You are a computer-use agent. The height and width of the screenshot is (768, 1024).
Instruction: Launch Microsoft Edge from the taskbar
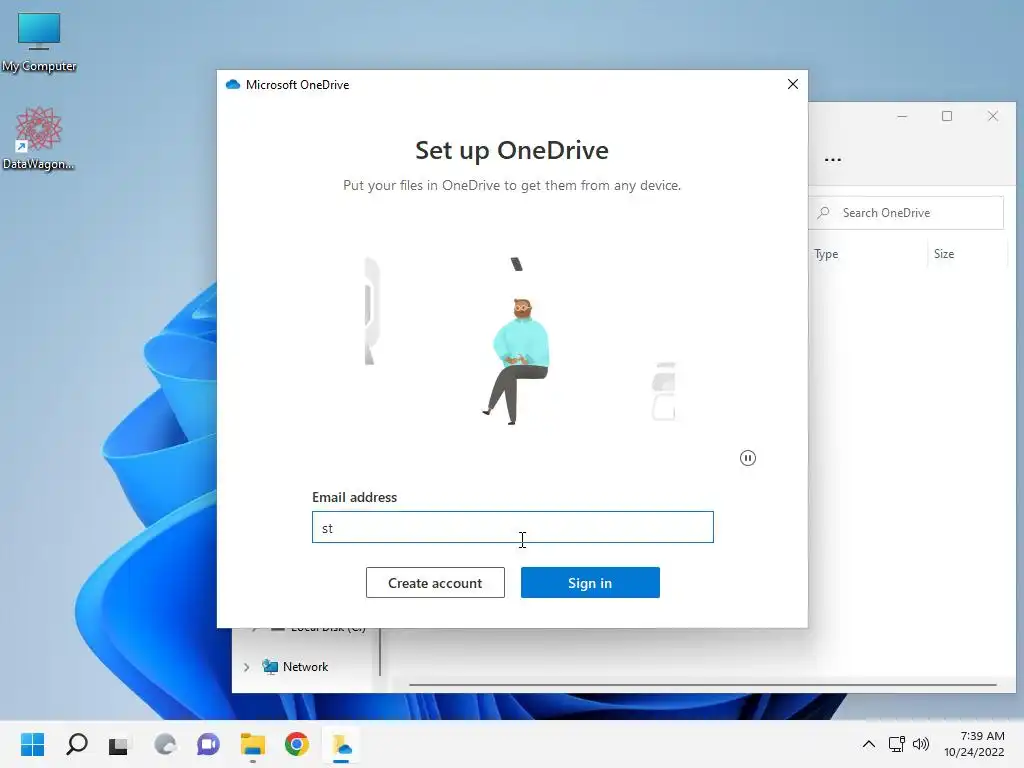[x=165, y=744]
